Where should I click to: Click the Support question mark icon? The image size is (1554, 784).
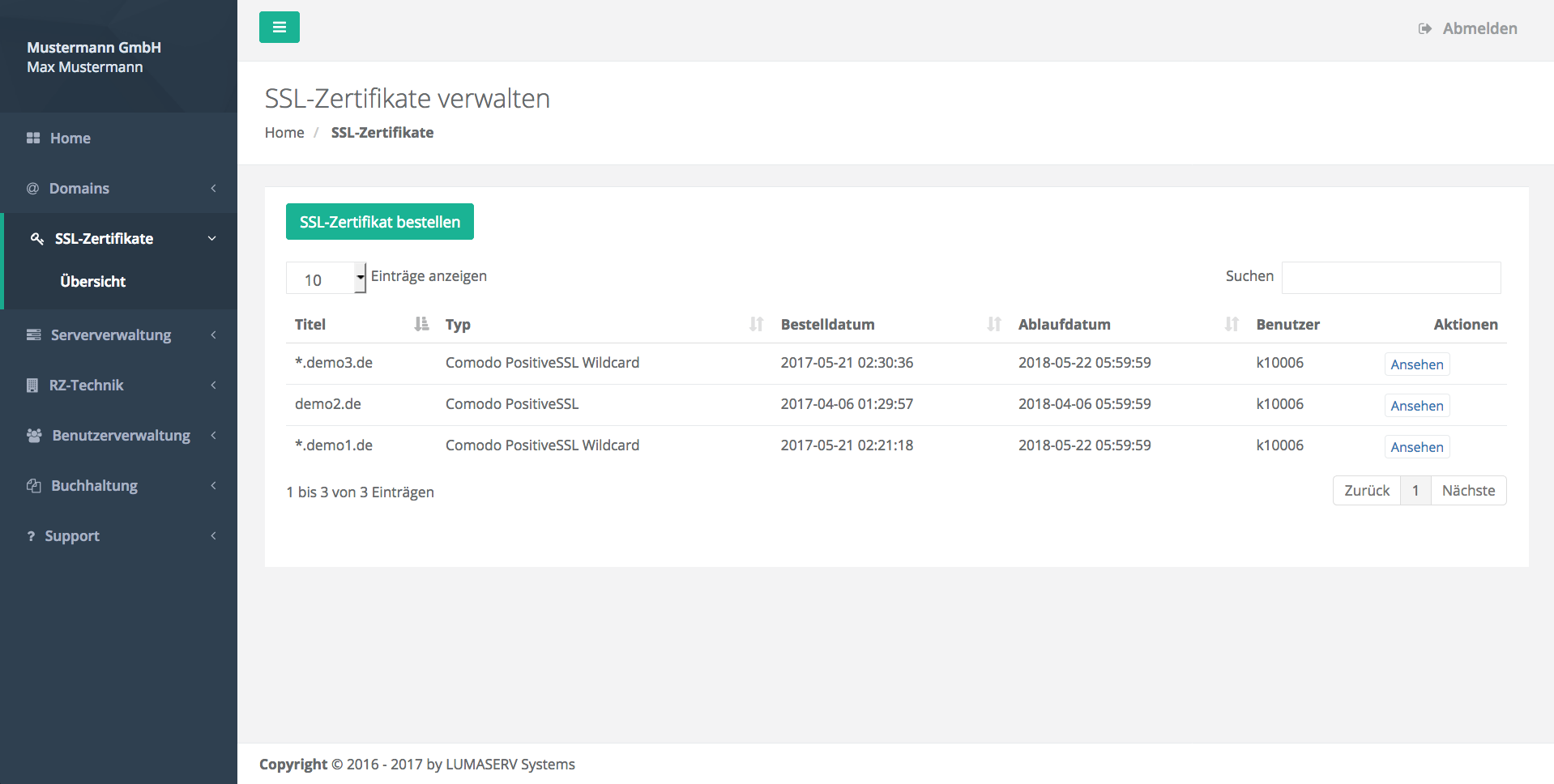click(x=31, y=536)
